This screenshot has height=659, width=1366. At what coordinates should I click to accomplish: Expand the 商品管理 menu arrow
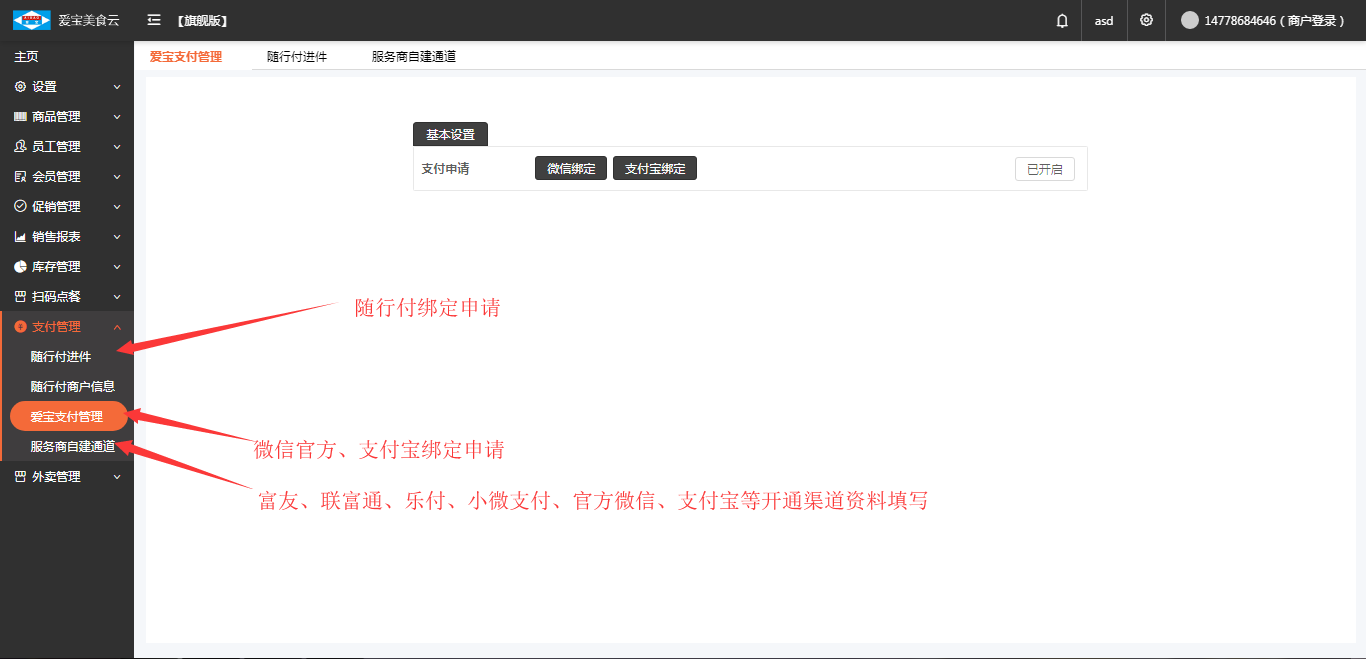coord(117,117)
